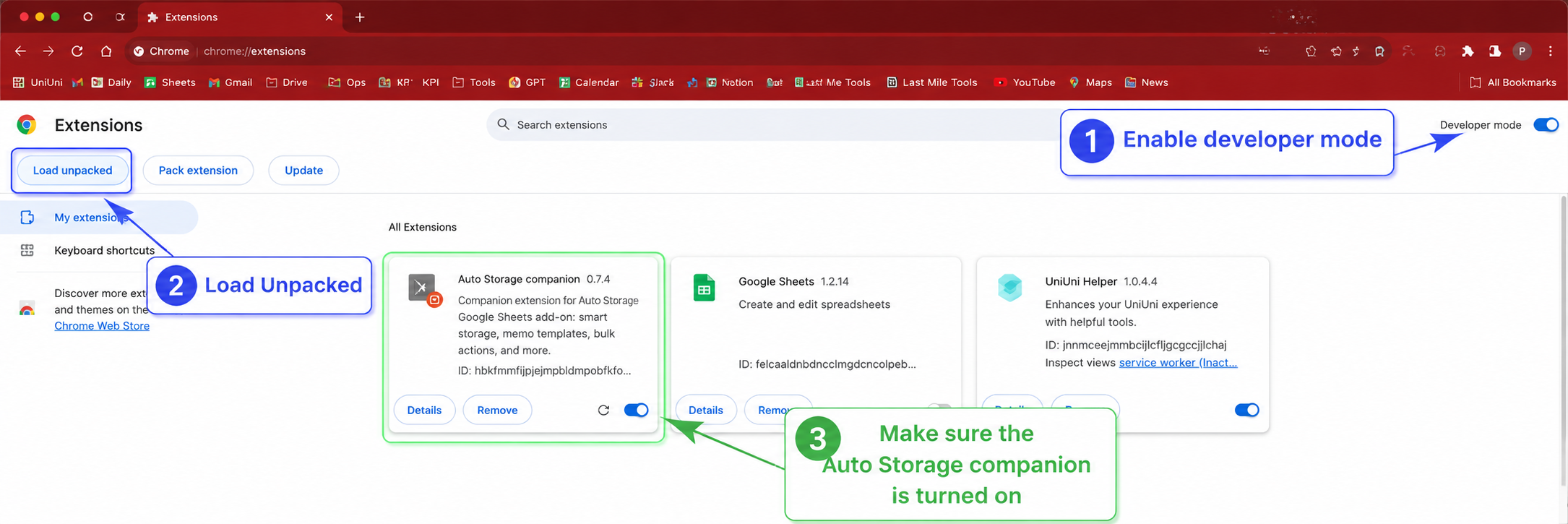Open the Drive bookmarks folder
Viewport: 1568px width, 524px height.
click(287, 82)
